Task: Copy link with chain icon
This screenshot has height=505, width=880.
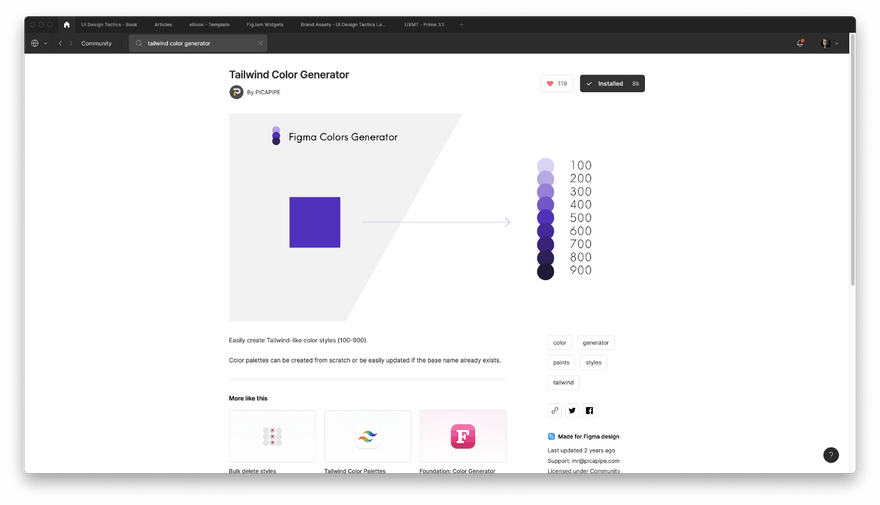Action: point(554,410)
